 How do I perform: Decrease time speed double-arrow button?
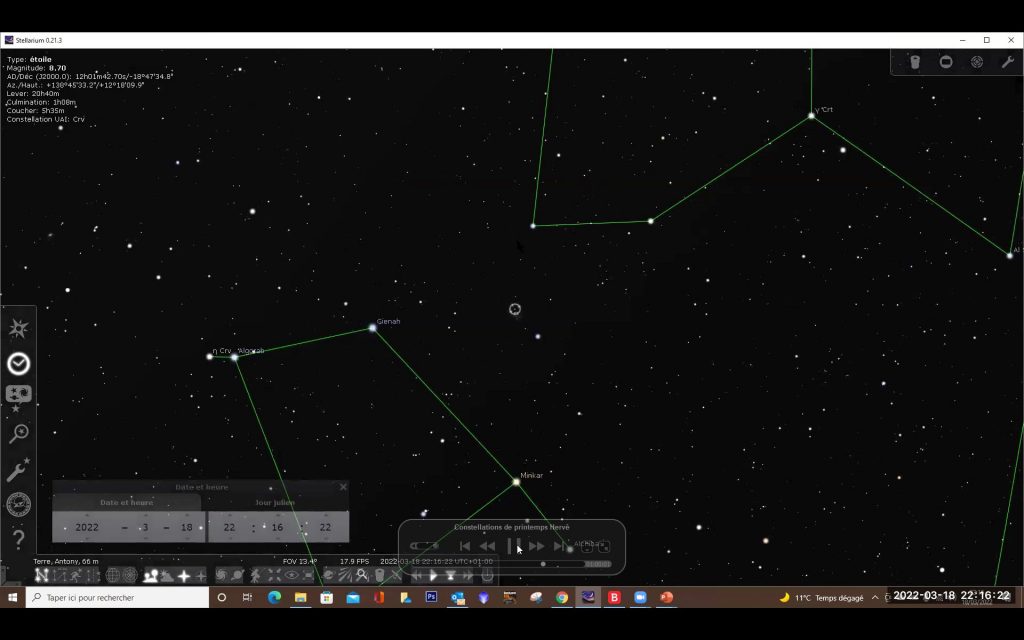(x=416, y=575)
